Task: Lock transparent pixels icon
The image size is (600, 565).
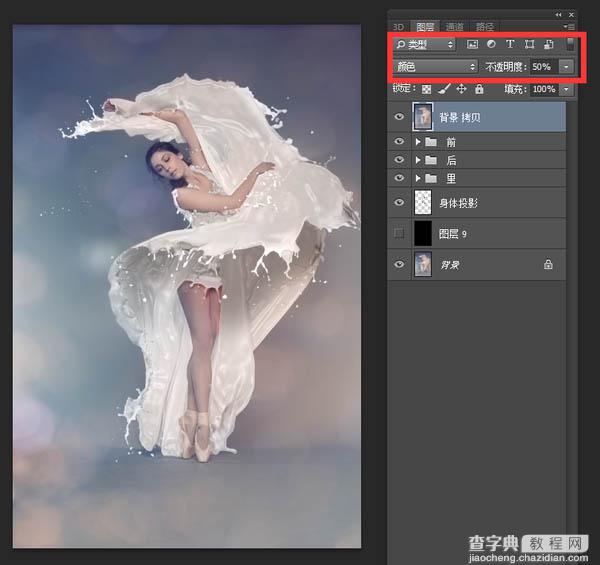Action: (x=426, y=90)
